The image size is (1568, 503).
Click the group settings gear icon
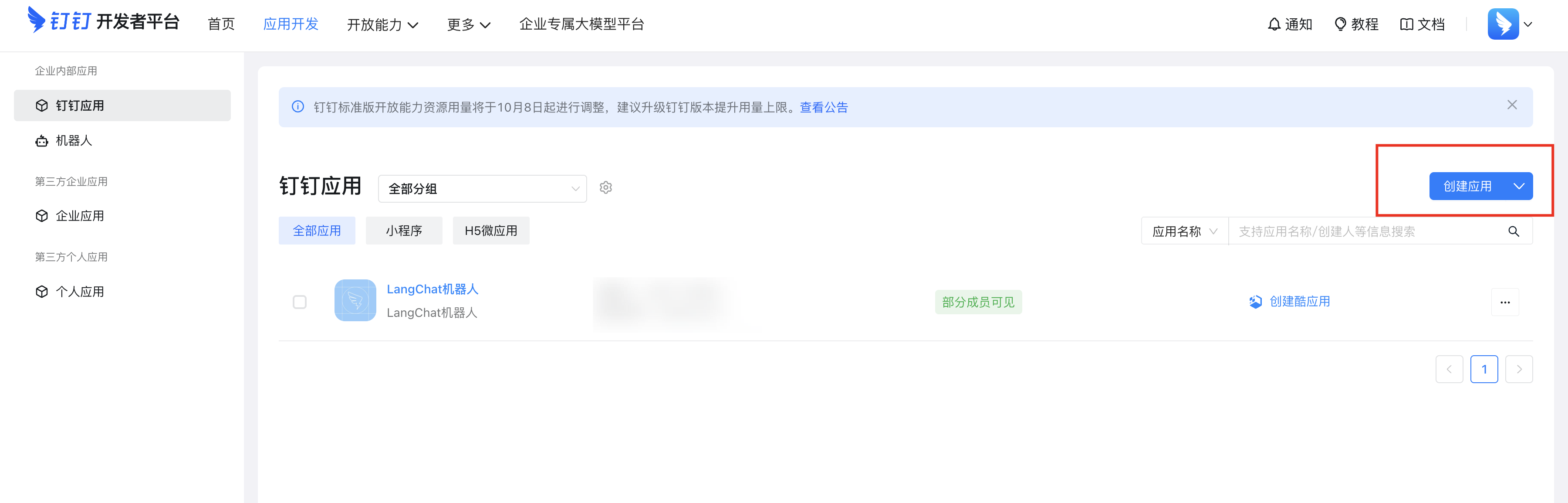pos(605,187)
